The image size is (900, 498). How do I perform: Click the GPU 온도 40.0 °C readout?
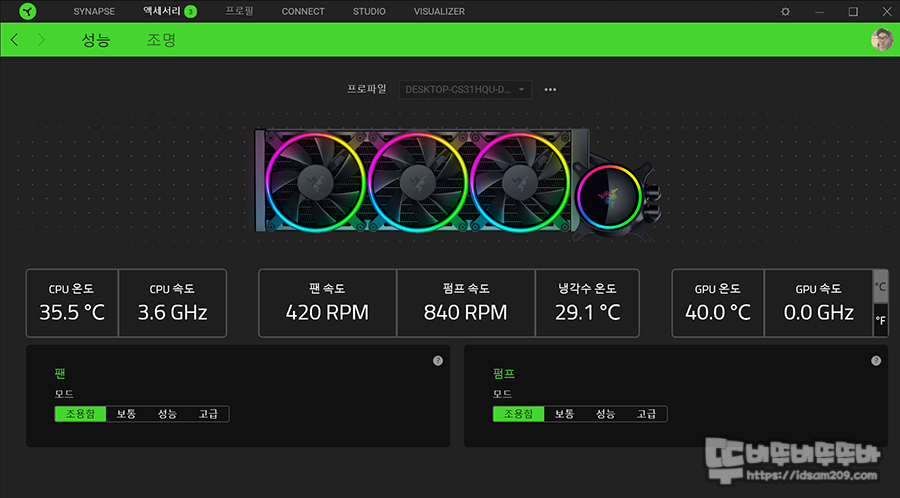tap(717, 303)
